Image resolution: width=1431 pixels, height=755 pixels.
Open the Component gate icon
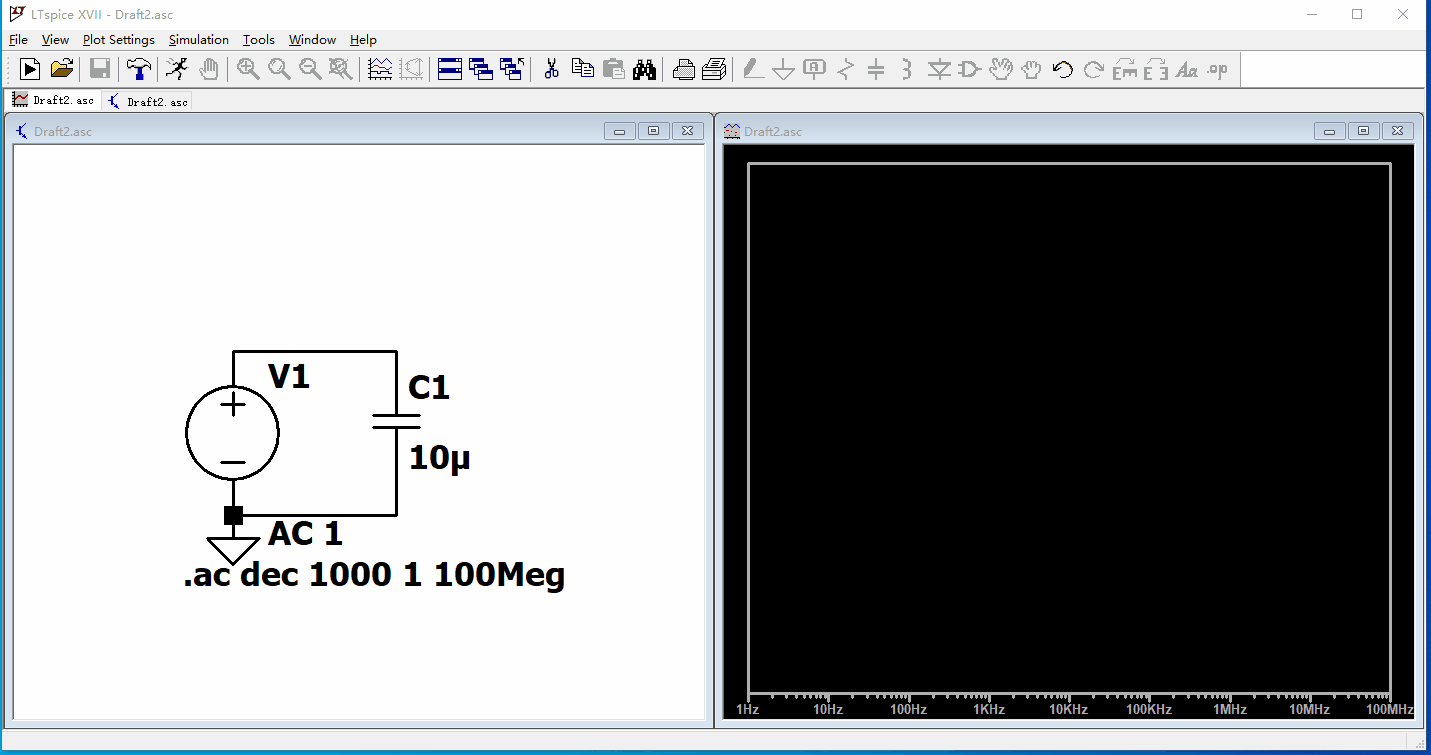970,69
